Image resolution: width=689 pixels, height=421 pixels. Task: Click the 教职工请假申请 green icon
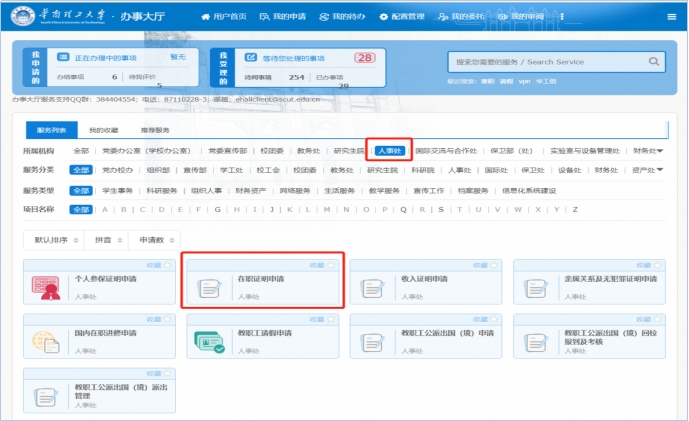[x=209, y=343]
